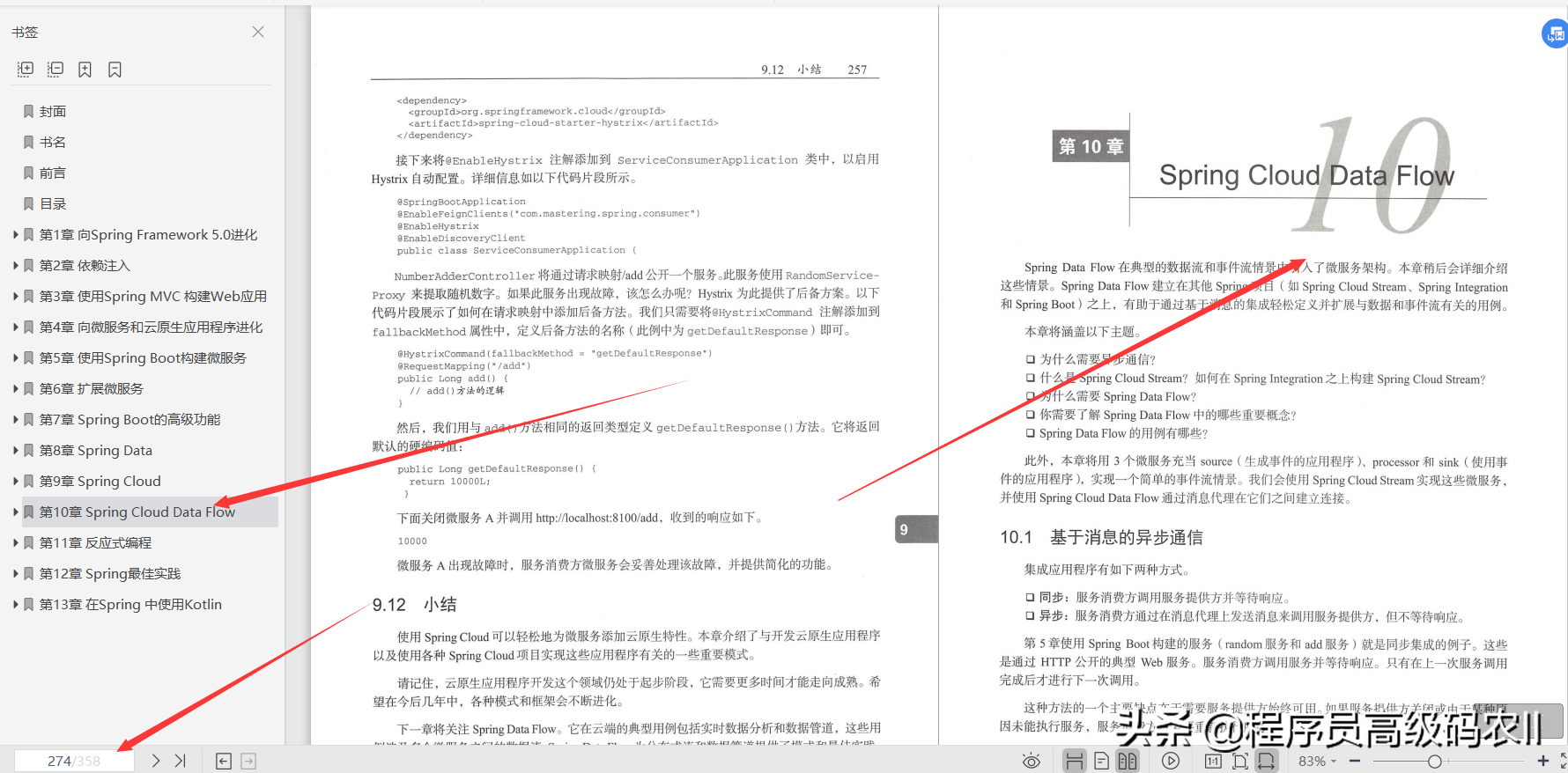Expand 第4章 向微服务和云原生应用程序进化
Image resolution: width=1568 pixels, height=773 pixels.
click(15, 327)
